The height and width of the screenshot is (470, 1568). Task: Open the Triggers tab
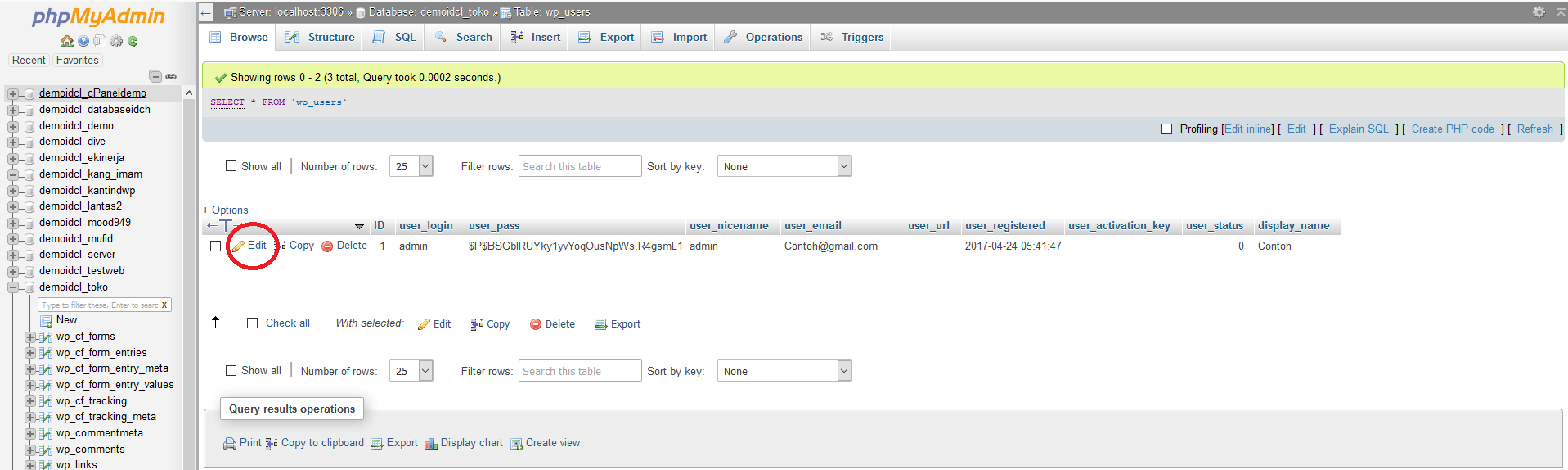click(x=852, y=37)
